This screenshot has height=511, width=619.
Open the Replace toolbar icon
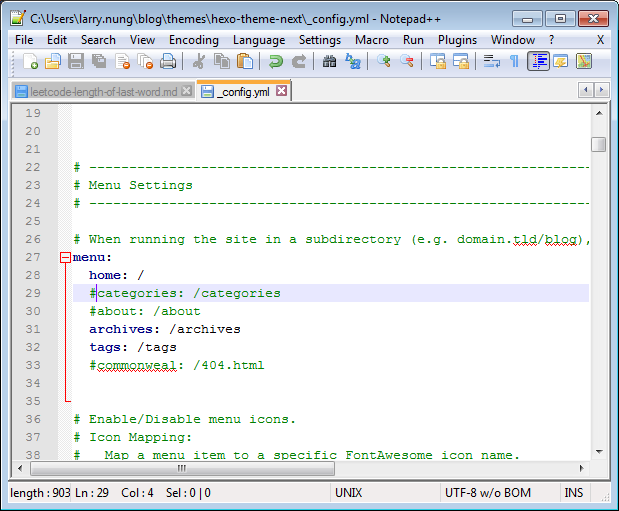(353, 62)
